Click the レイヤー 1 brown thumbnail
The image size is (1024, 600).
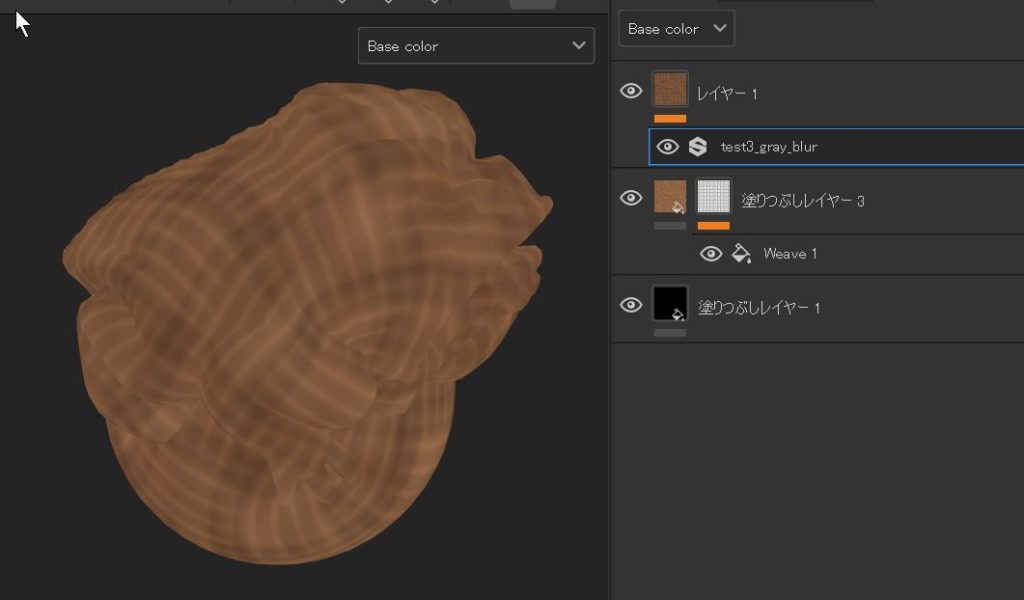coord(670,89)
